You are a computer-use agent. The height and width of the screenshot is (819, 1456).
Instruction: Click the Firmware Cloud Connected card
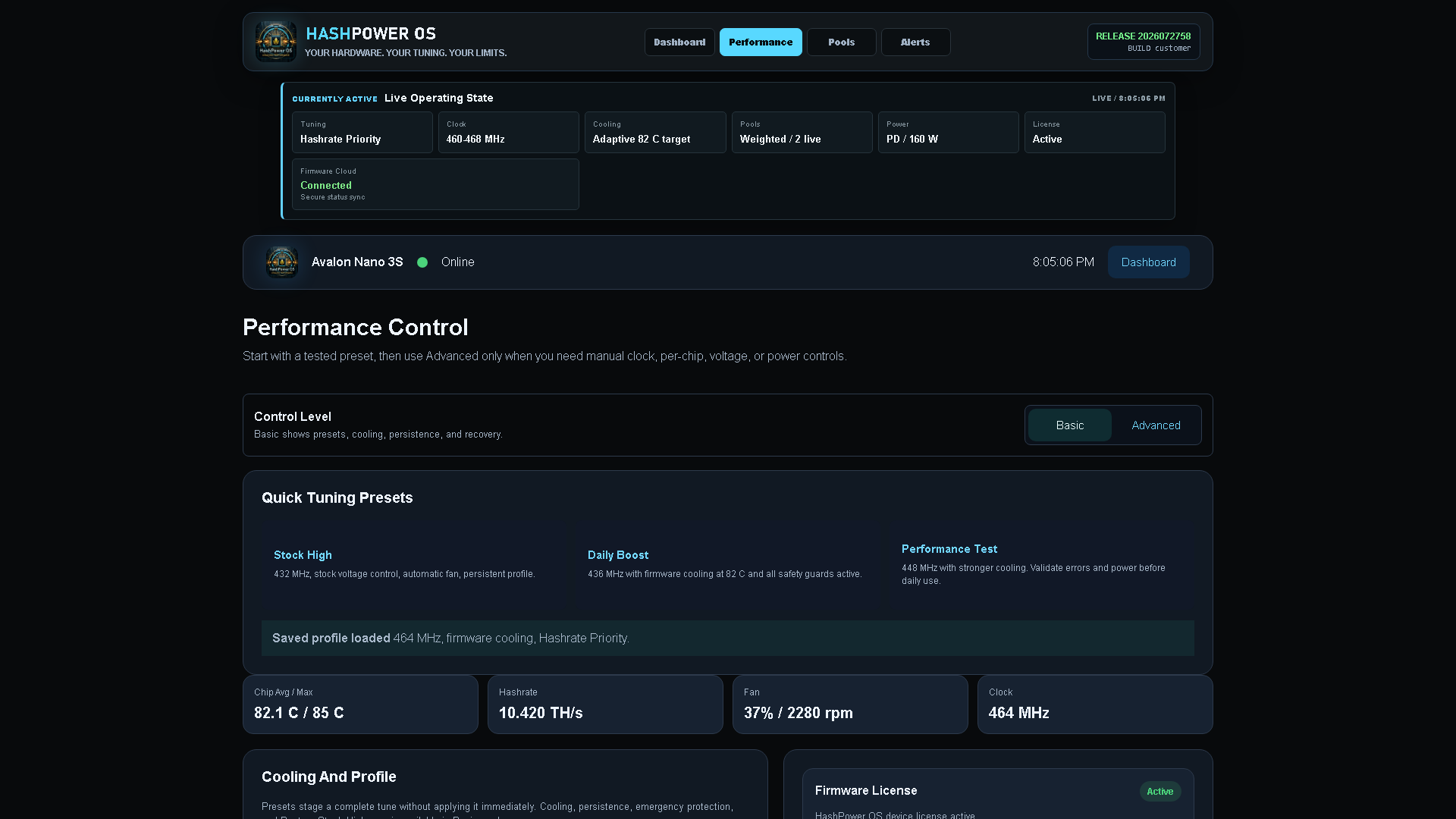pyautogui.click(x=435, y=184)
